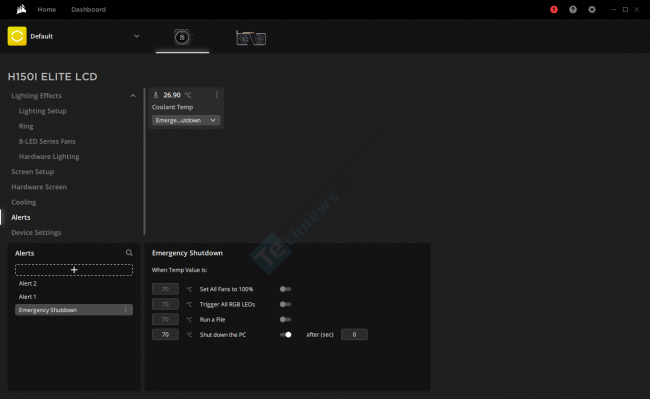This screenshot has height=399, width=650.
Task: Disable the Shut down the PC toggle
Action: click(285, 334)
